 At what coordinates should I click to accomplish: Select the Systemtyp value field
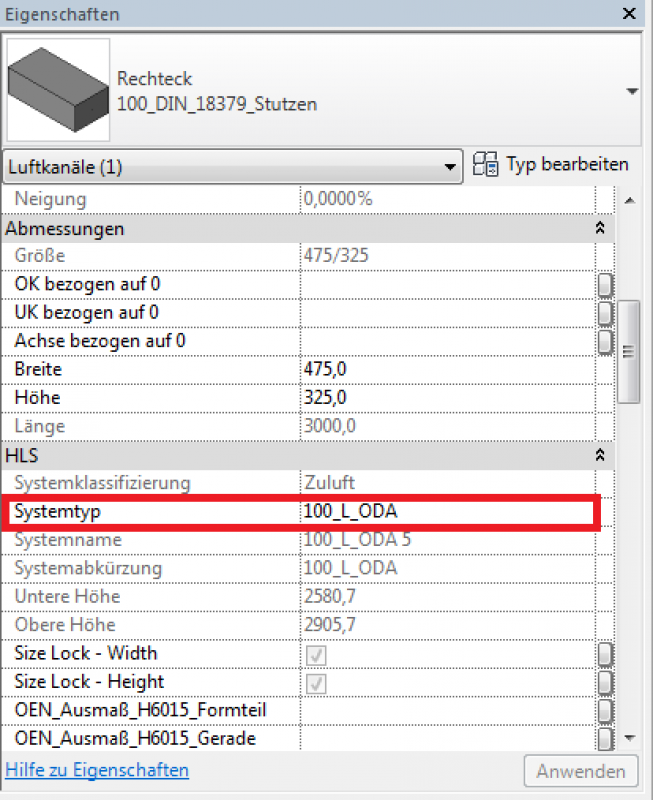point(445,512)
